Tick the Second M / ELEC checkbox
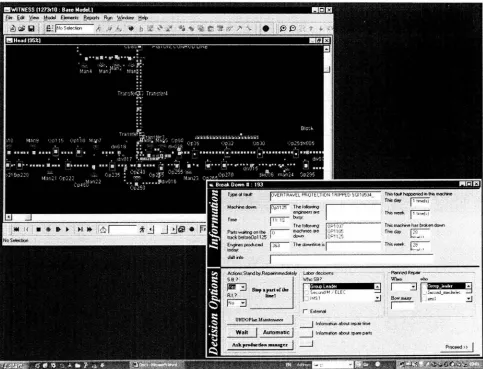483x369 pixels. click(x=307, y=292)
